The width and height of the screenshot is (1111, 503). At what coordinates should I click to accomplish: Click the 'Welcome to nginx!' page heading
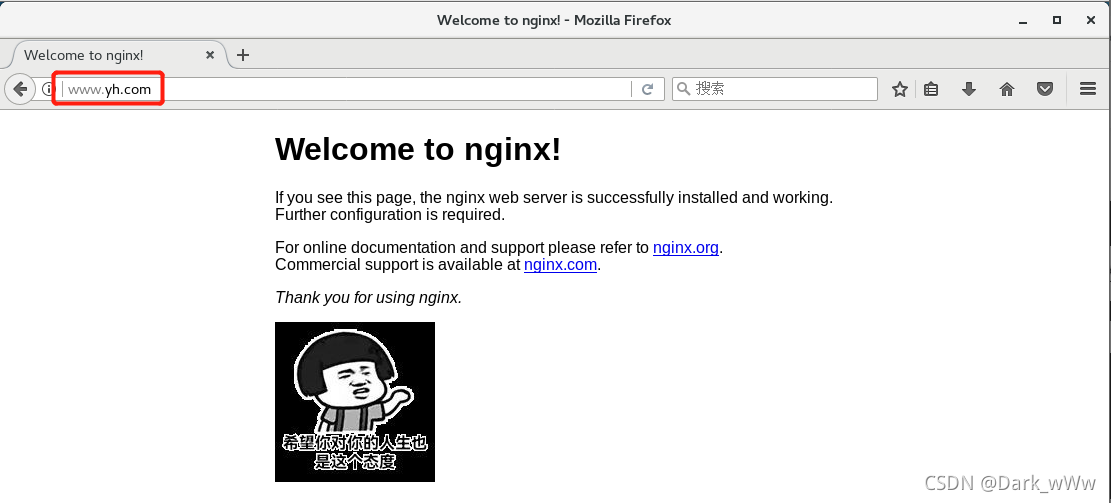418,149
